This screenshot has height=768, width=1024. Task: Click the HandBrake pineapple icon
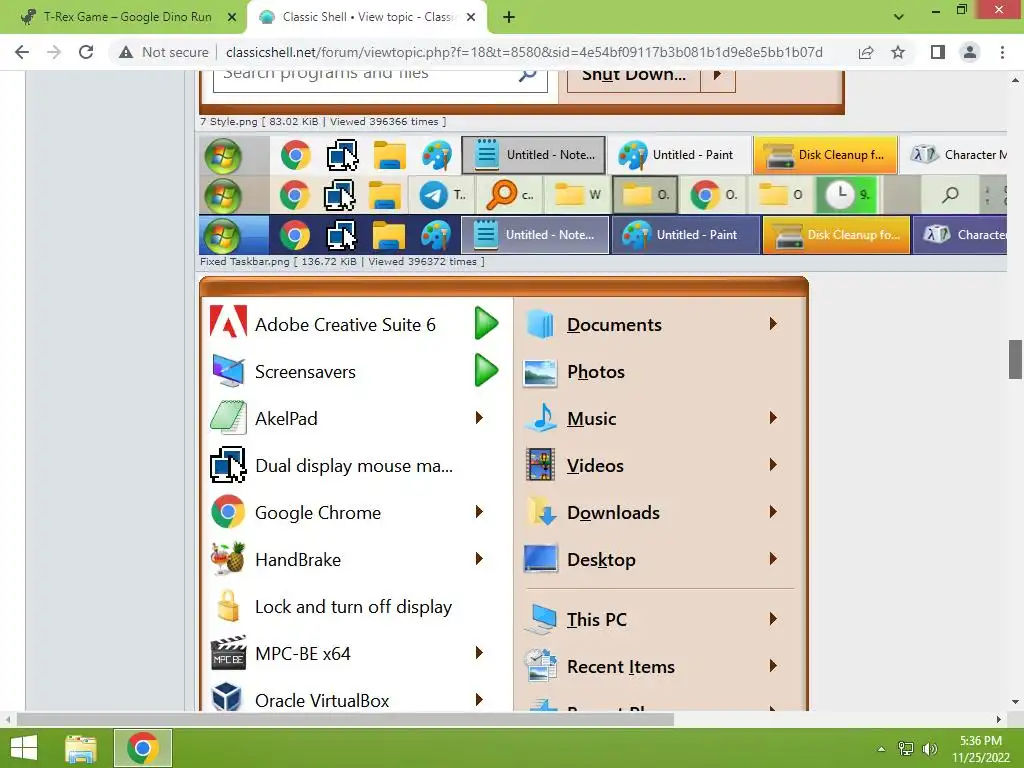pos(228,559)
